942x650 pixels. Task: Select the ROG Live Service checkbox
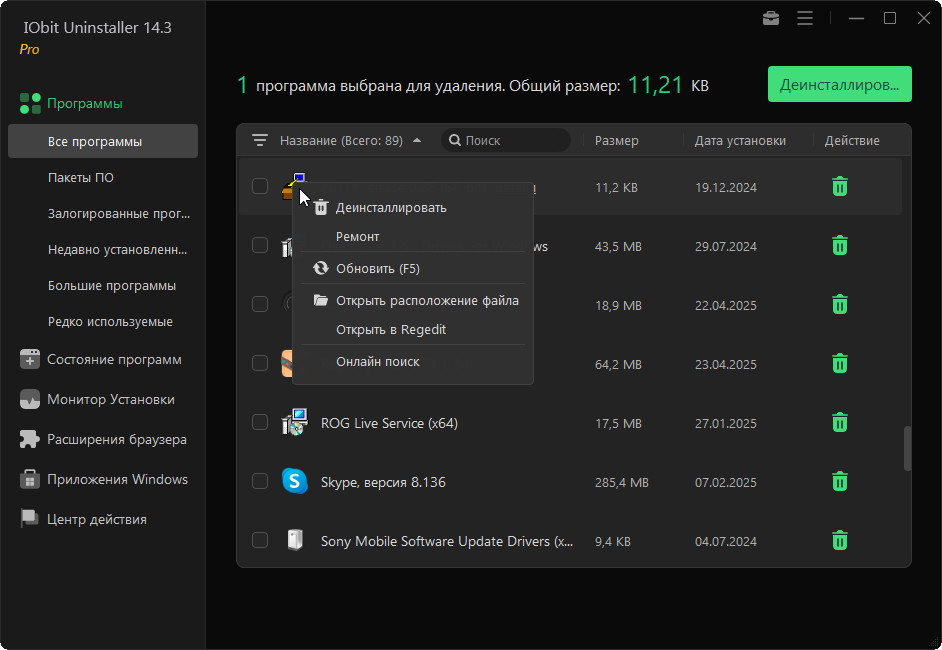(260, 422)
